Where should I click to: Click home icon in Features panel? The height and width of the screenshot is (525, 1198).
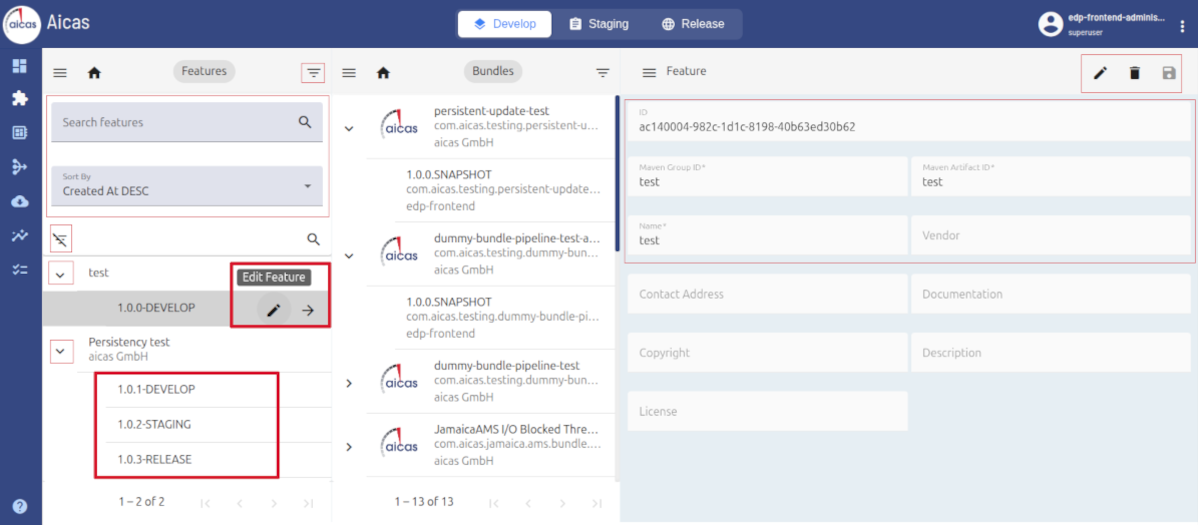pos(94,73)
